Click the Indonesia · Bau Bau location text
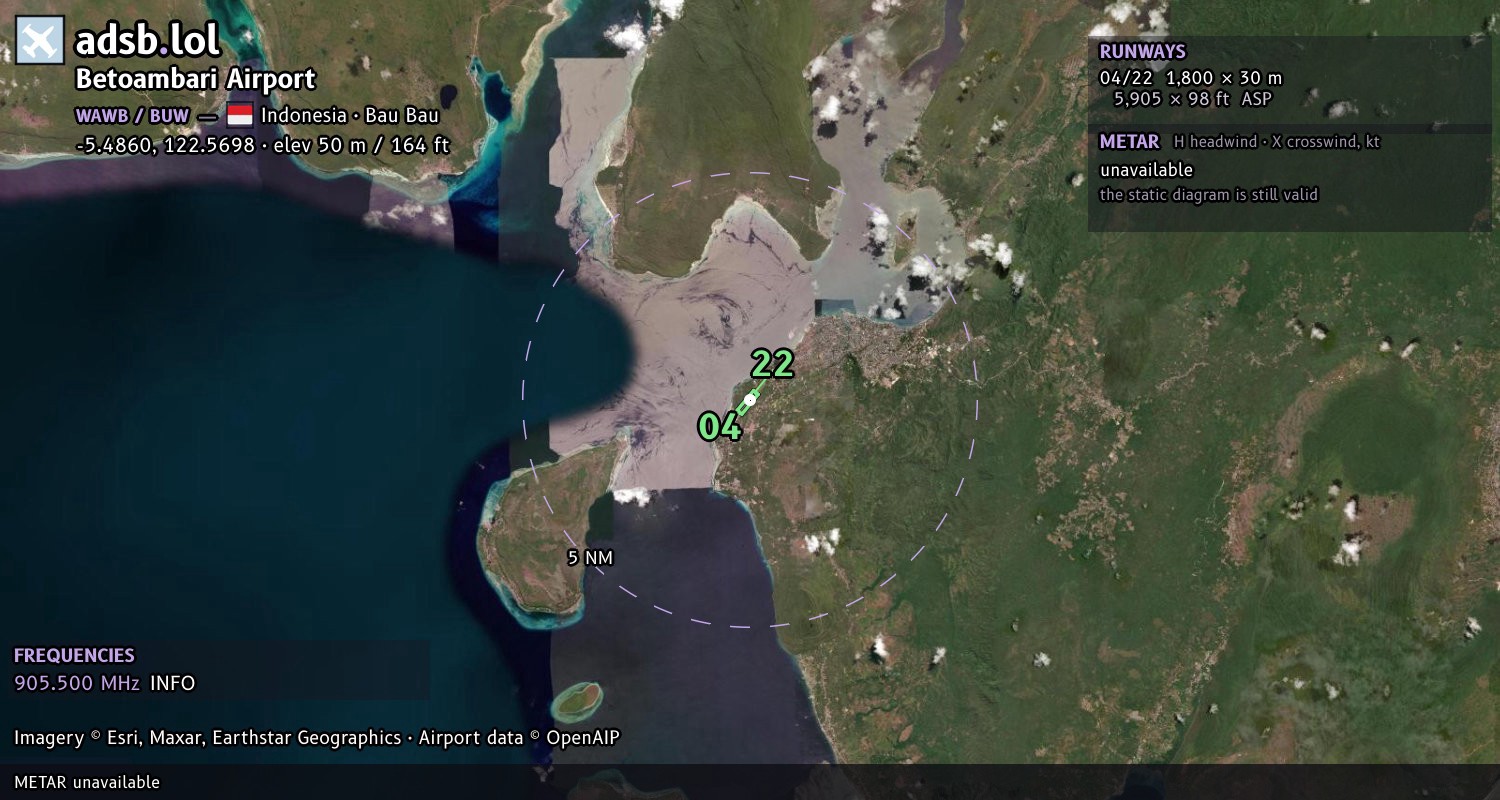Screen dimensions: 1500x800 pyautogui.click(x=350, y=115)
